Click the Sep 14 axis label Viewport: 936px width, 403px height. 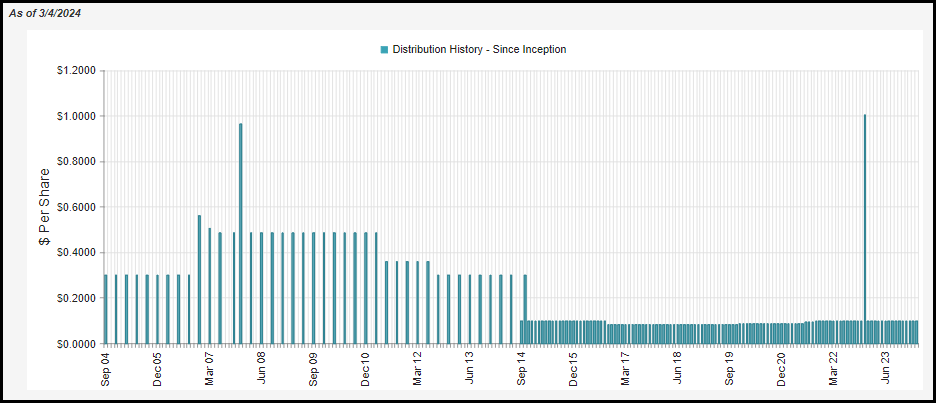(x=522, y=369)
